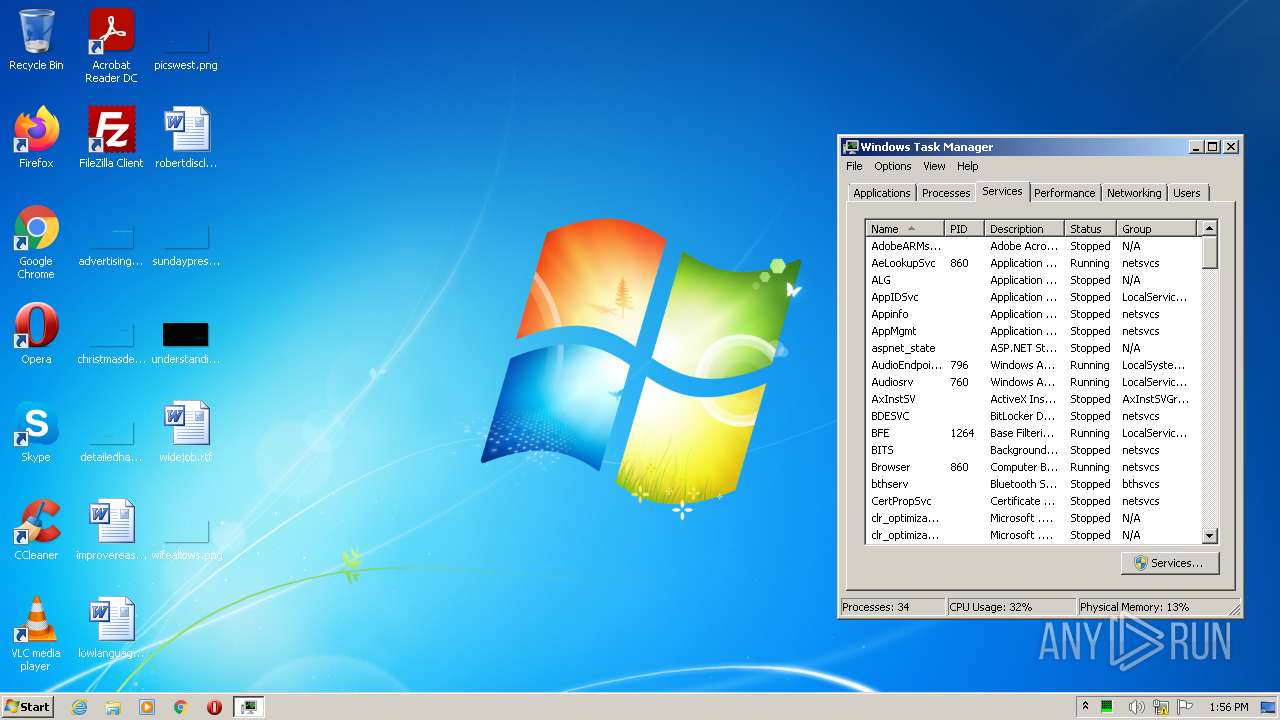Open the Options menu in Task Manager

tap(893, 166)
